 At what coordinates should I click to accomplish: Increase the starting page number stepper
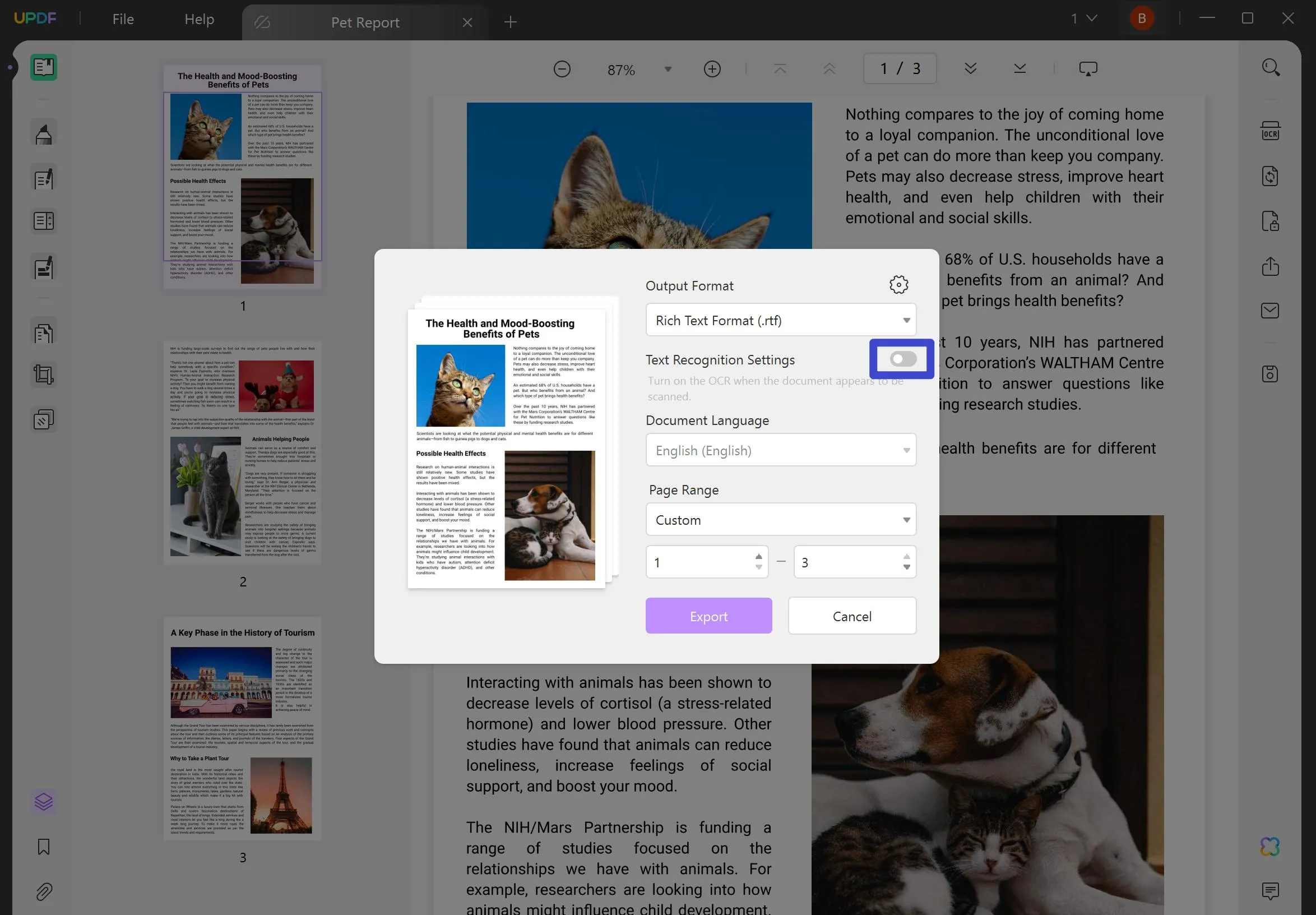pos(758,556)
